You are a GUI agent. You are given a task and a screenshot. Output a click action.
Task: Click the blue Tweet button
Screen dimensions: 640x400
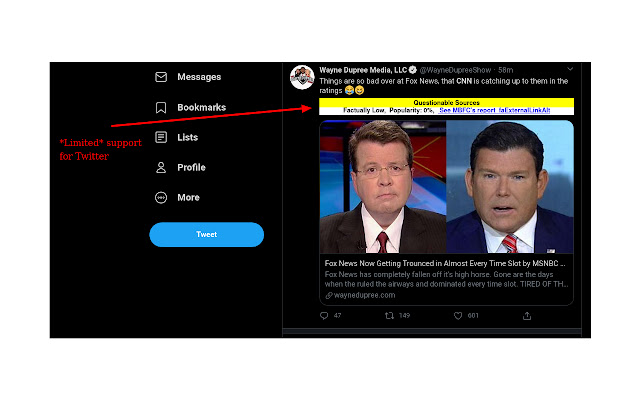pos(207,234)
